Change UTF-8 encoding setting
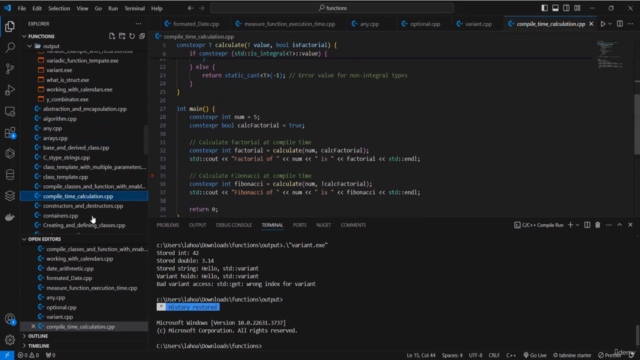The height and width of the screenshot is (360, 640). (x=476, y=355)
